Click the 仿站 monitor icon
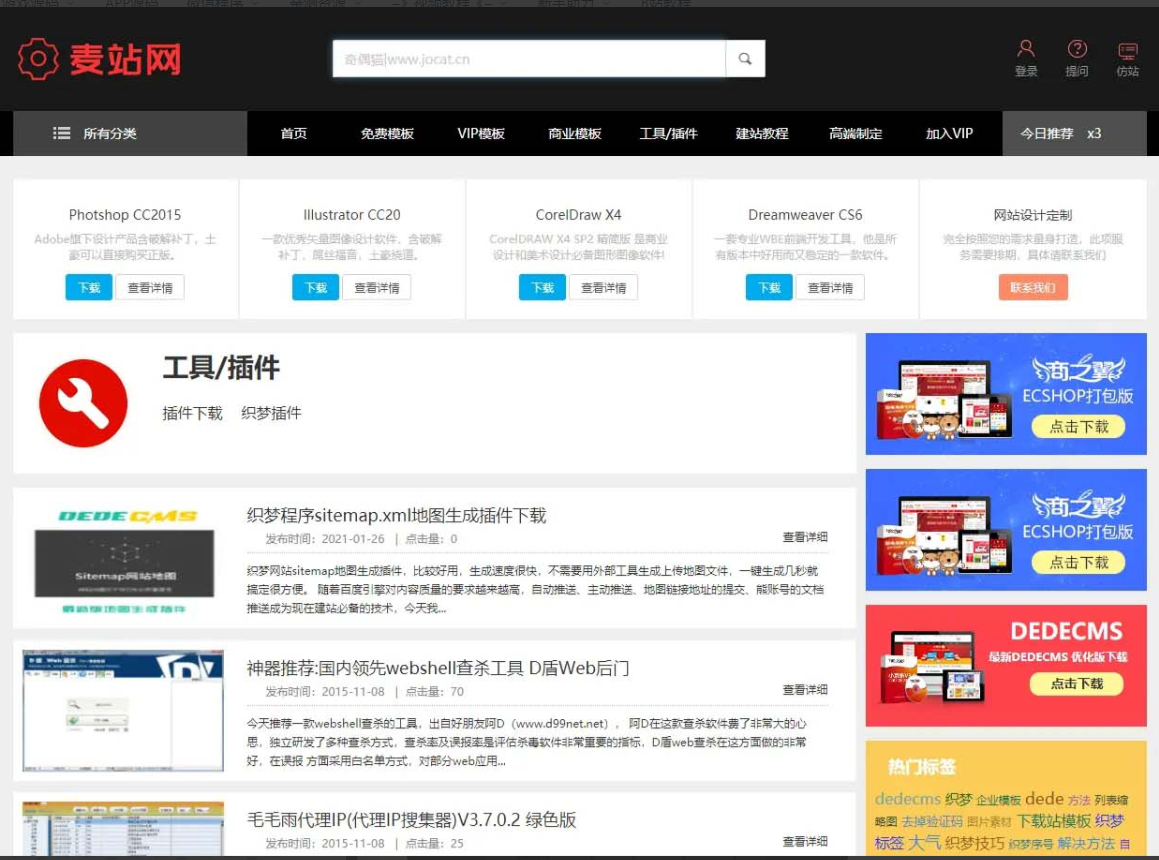The width and height of the screenshot is (1159, 860). 1128,50
